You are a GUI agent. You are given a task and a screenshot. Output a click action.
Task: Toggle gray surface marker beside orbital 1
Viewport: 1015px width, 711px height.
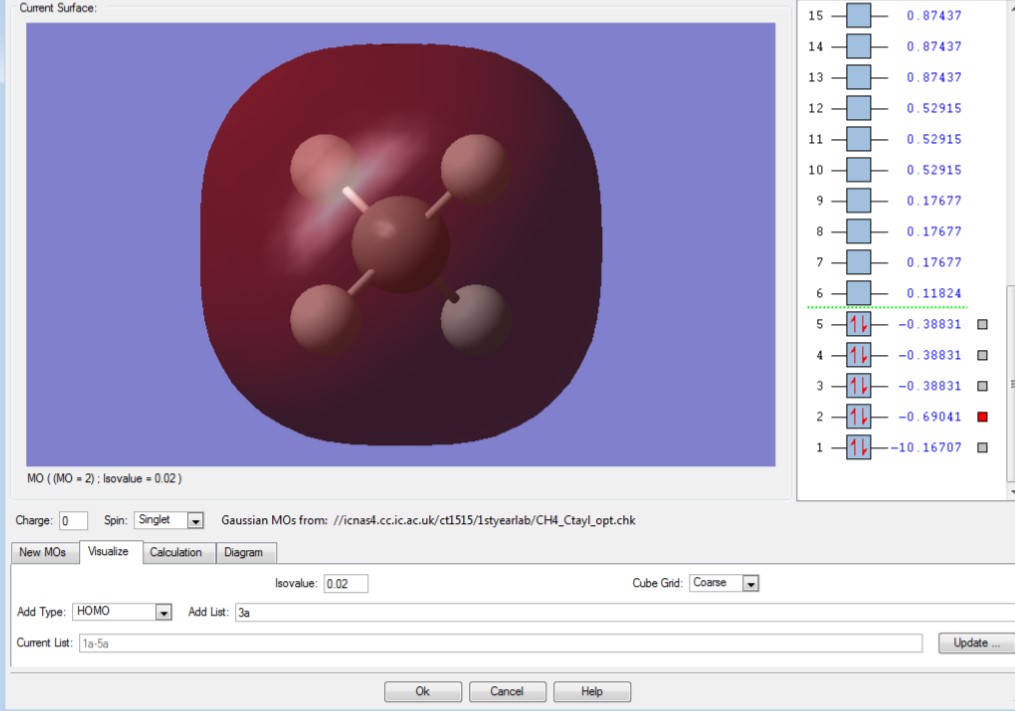982,448
